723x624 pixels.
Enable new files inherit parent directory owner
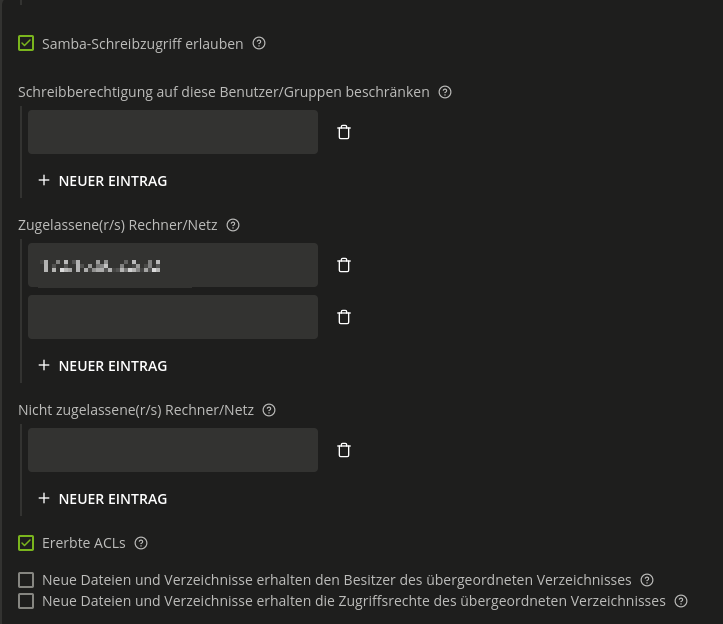click(26, 580)
